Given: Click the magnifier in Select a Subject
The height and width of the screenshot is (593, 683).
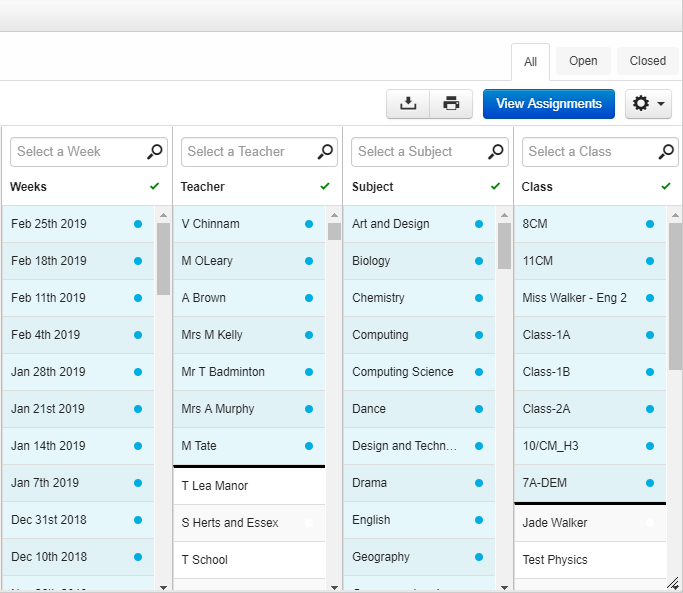Looking at the screenshot, I should click(x=495, y=152).
